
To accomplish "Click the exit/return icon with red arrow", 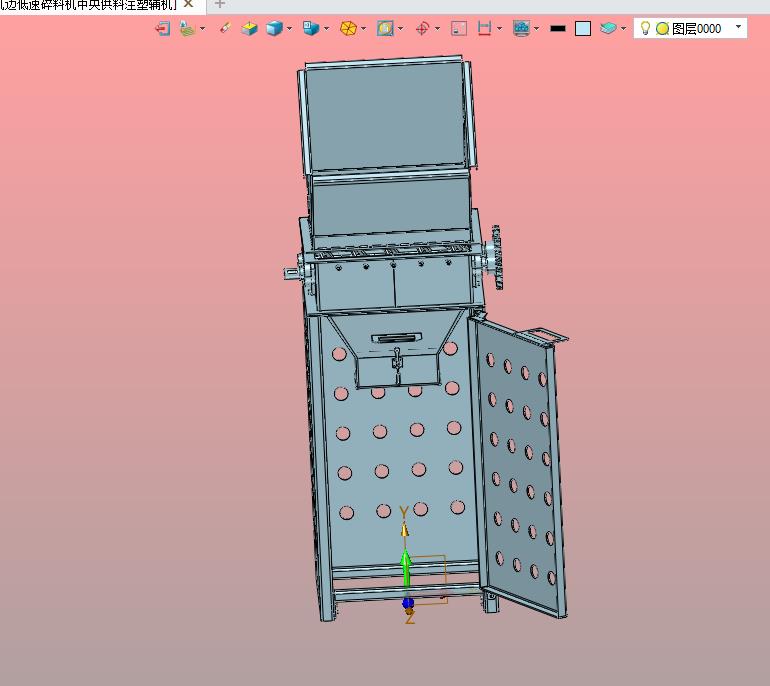I will point(163,28).
